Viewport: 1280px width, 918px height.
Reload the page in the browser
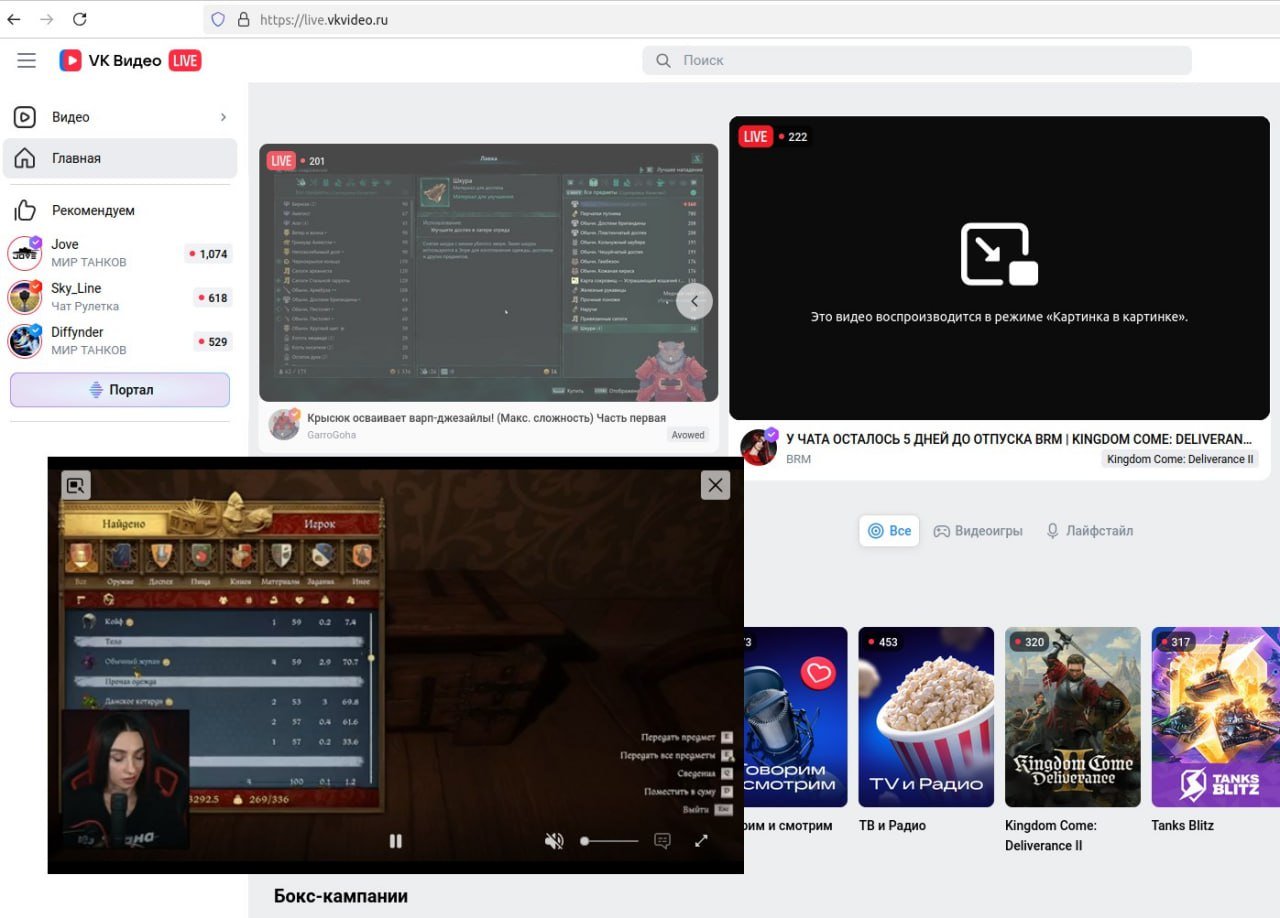(80, 19)
